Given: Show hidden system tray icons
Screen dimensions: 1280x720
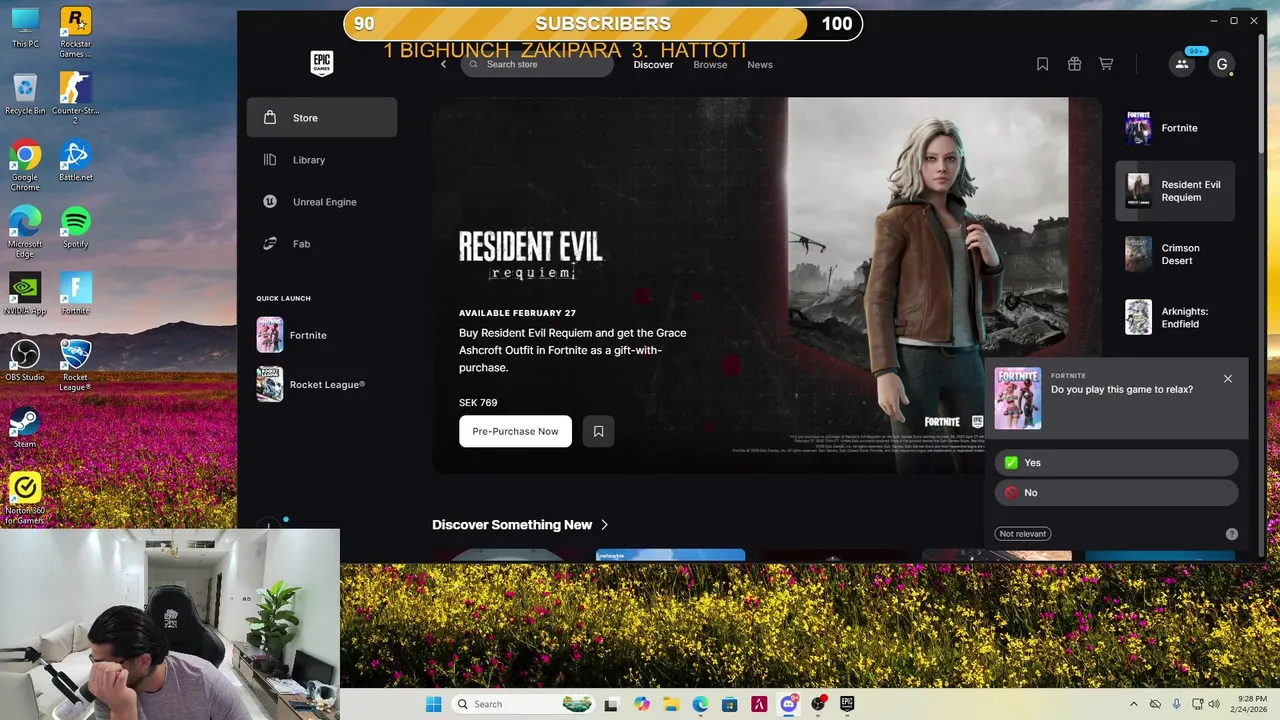Looking at the screenshot, I should click(x=1133, y=704).
